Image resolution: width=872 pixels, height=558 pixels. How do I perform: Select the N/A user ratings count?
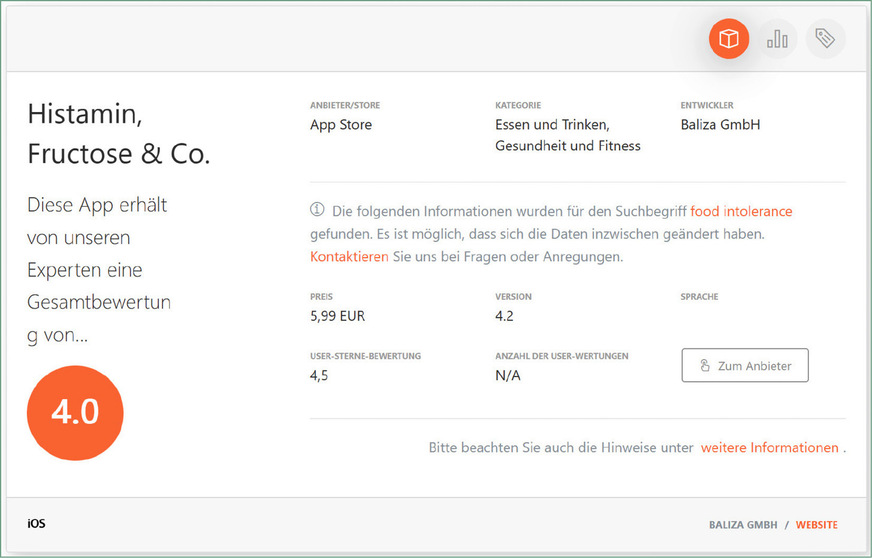click(508, 376)
